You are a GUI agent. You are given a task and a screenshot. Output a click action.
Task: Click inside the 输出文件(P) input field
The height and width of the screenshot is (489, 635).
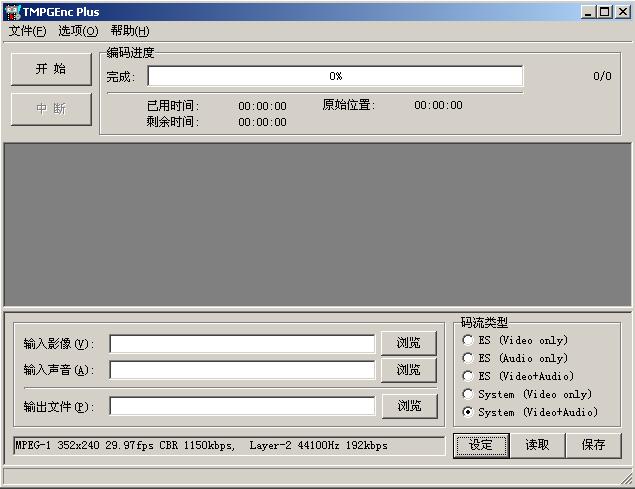(x=242, y=406)
